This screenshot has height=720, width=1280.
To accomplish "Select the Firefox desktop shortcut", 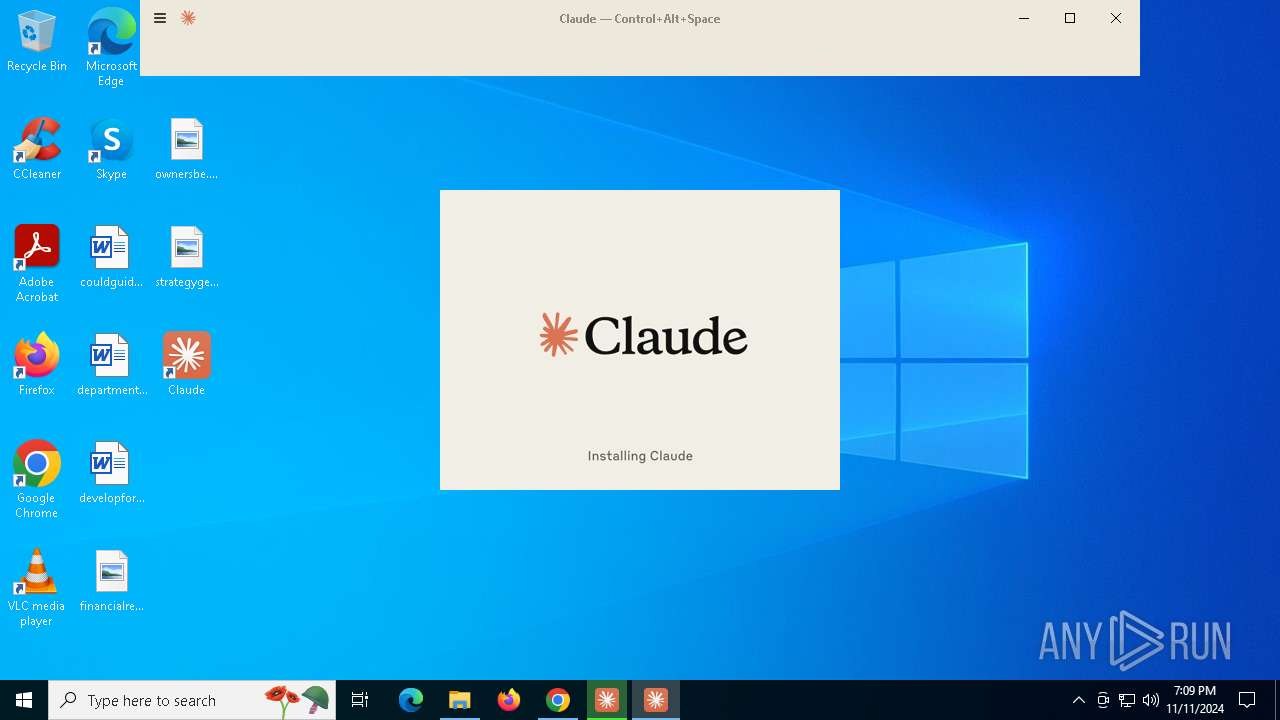I will (x=37, y=365).
